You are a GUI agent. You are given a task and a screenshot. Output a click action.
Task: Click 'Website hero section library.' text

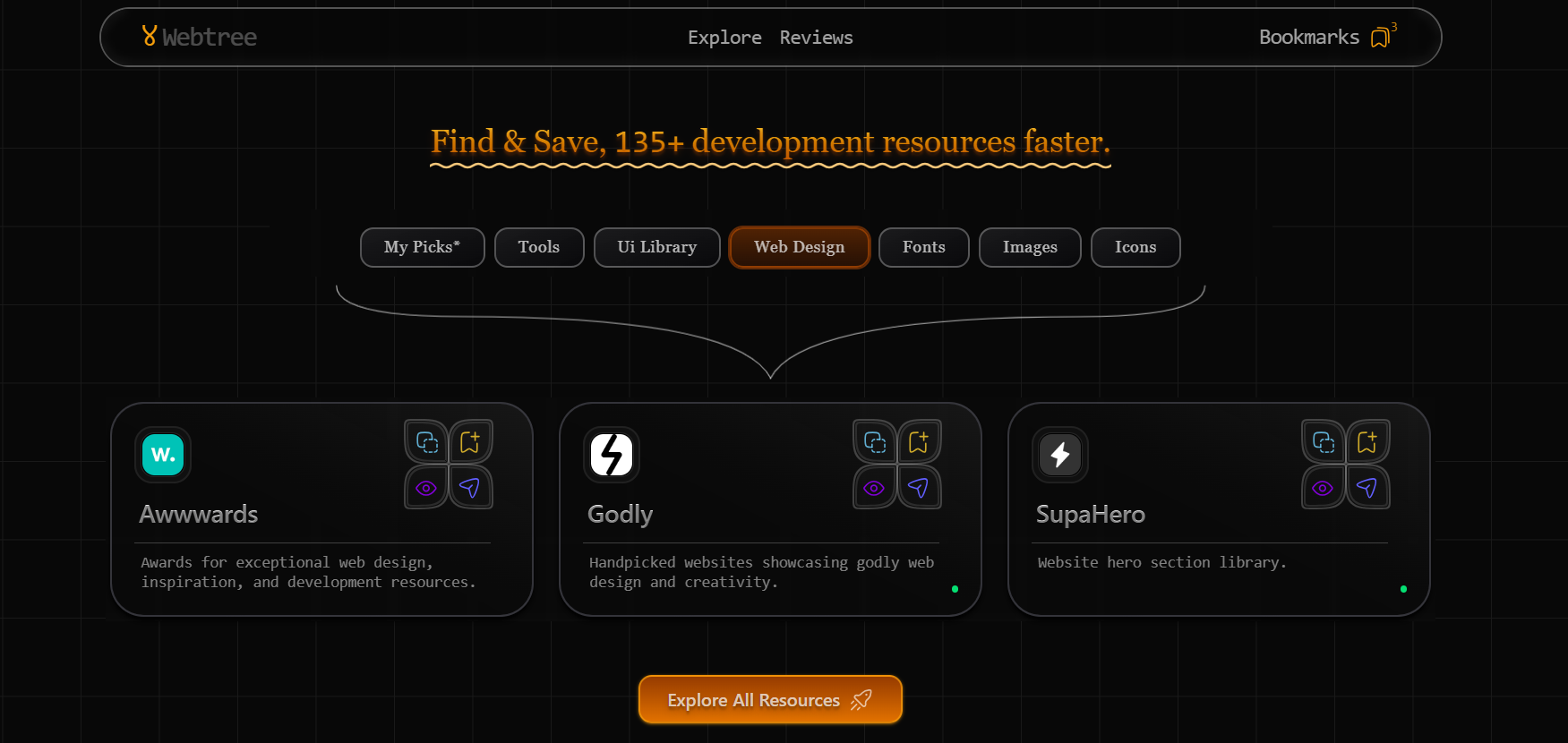(x=1161, y=562)
